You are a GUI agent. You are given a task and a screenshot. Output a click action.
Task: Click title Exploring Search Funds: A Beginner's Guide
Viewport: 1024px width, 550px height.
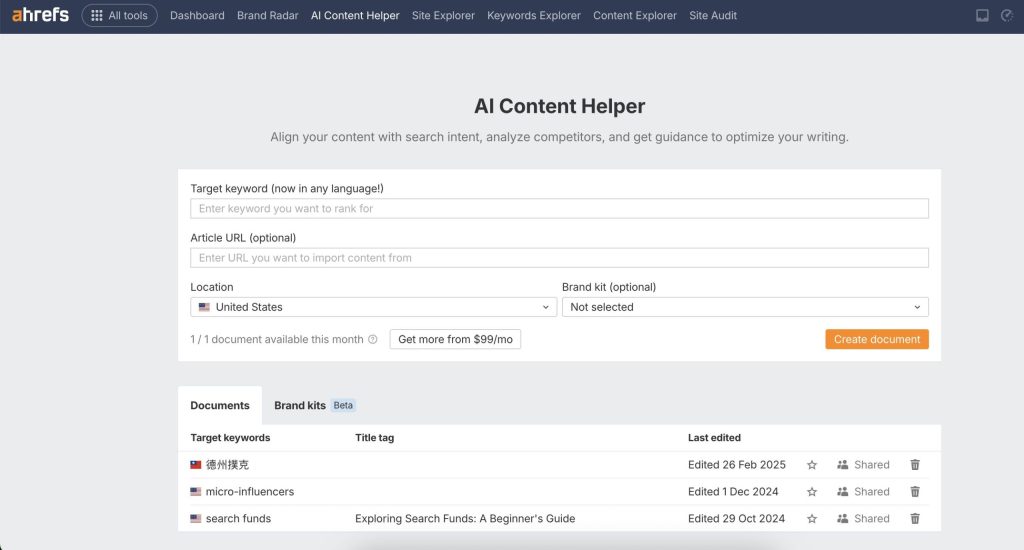coord(465,519)
